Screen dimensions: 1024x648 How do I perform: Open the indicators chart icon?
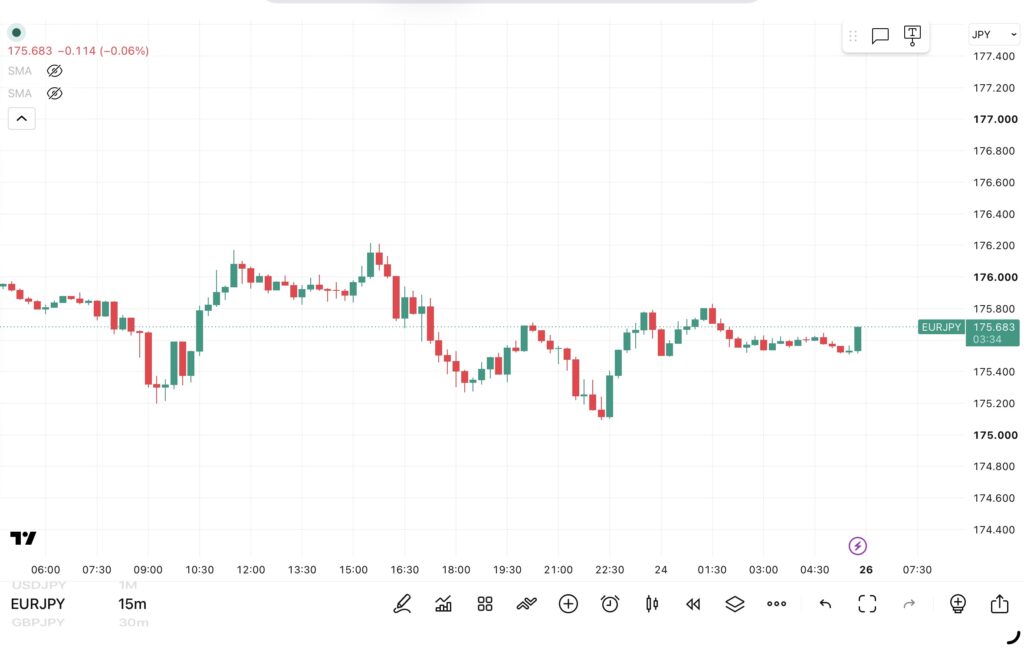[x=443, y=604]
